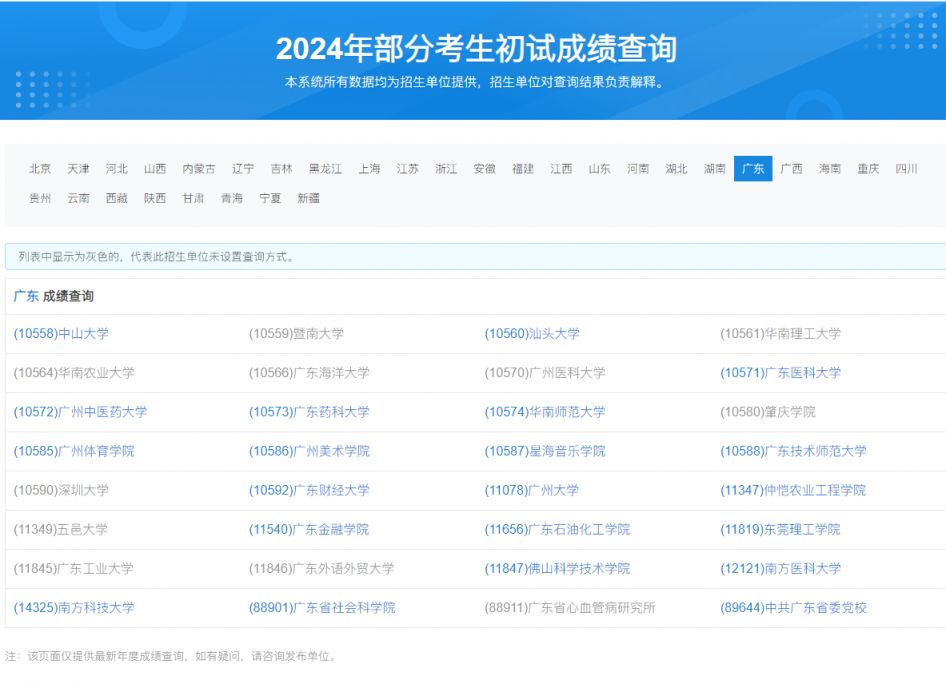Click the (10587)星海音乐学院 link
946x684 pixels.
coord(545,452)
